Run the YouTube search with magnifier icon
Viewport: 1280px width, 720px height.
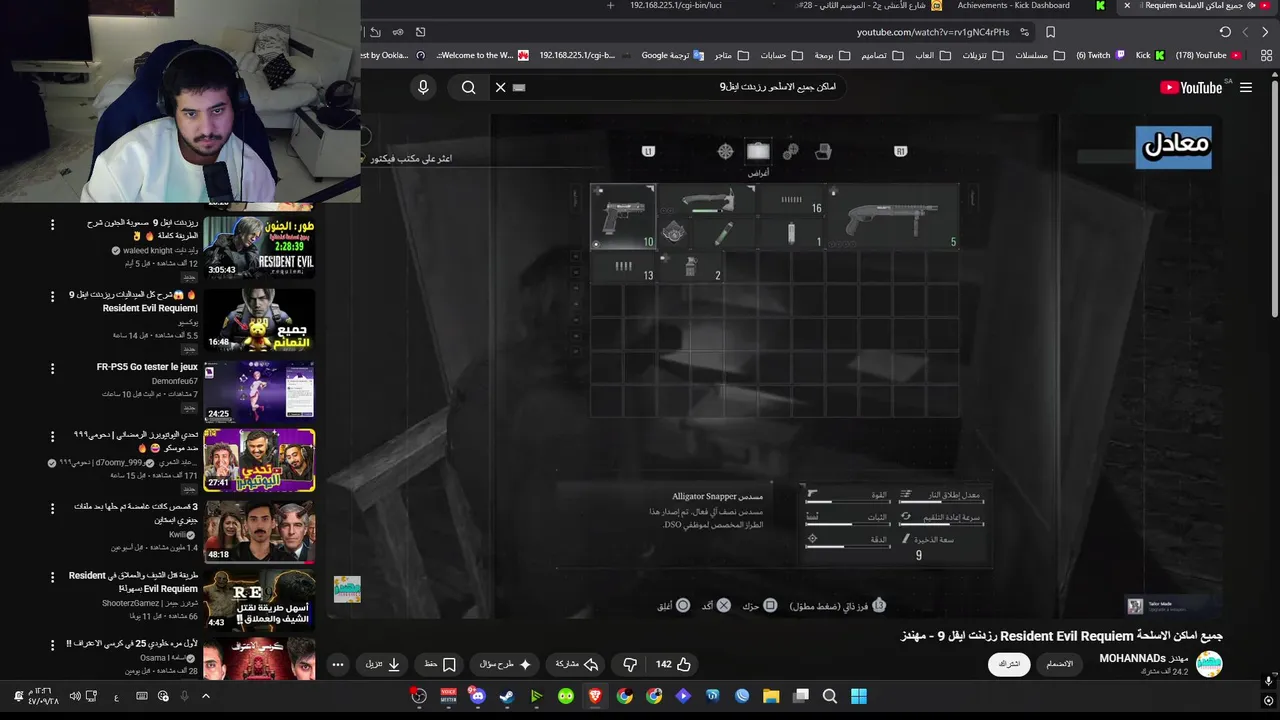(469, 87)
